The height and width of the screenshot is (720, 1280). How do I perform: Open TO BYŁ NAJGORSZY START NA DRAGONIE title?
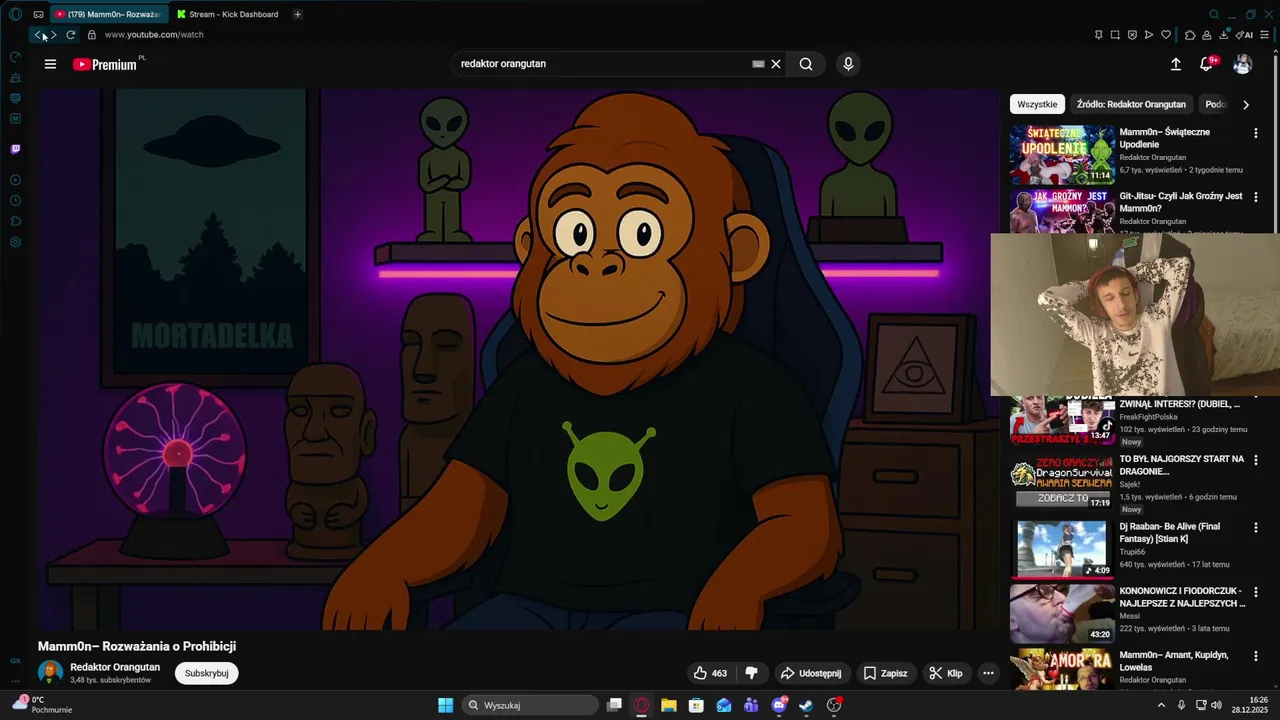pos(1182,465)
